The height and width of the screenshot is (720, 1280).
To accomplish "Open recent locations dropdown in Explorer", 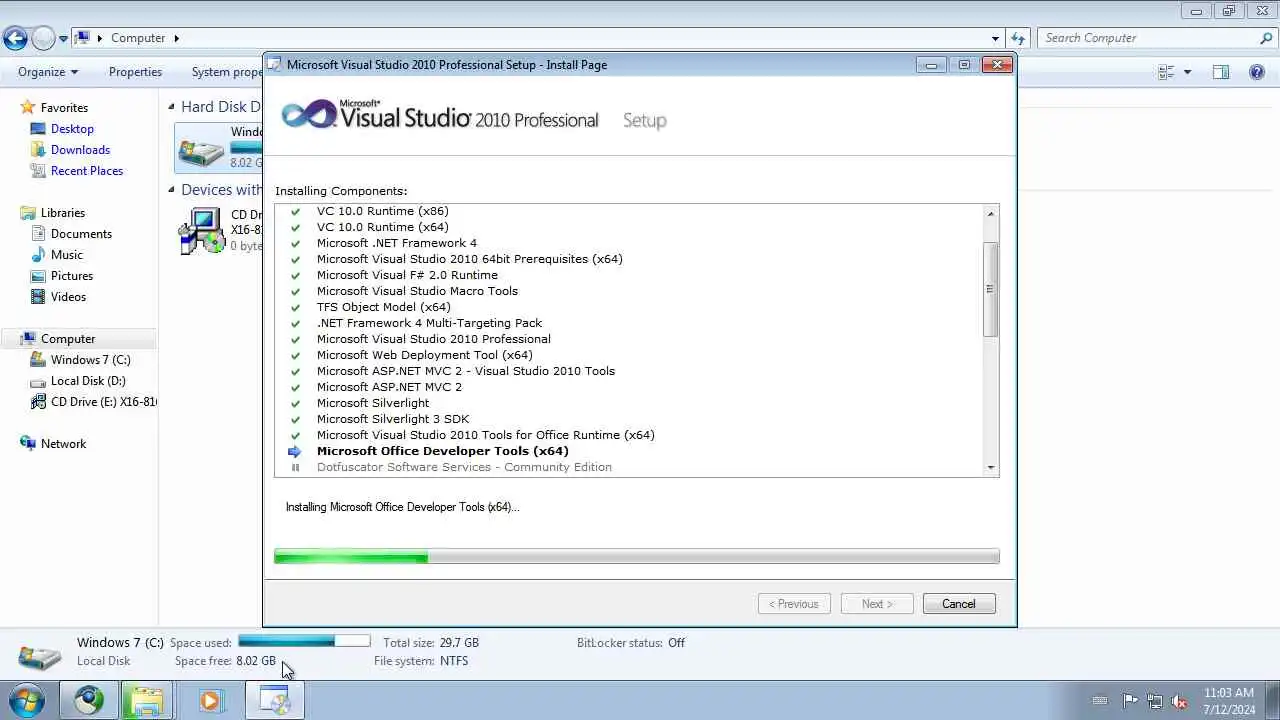I will coord(63,39).
